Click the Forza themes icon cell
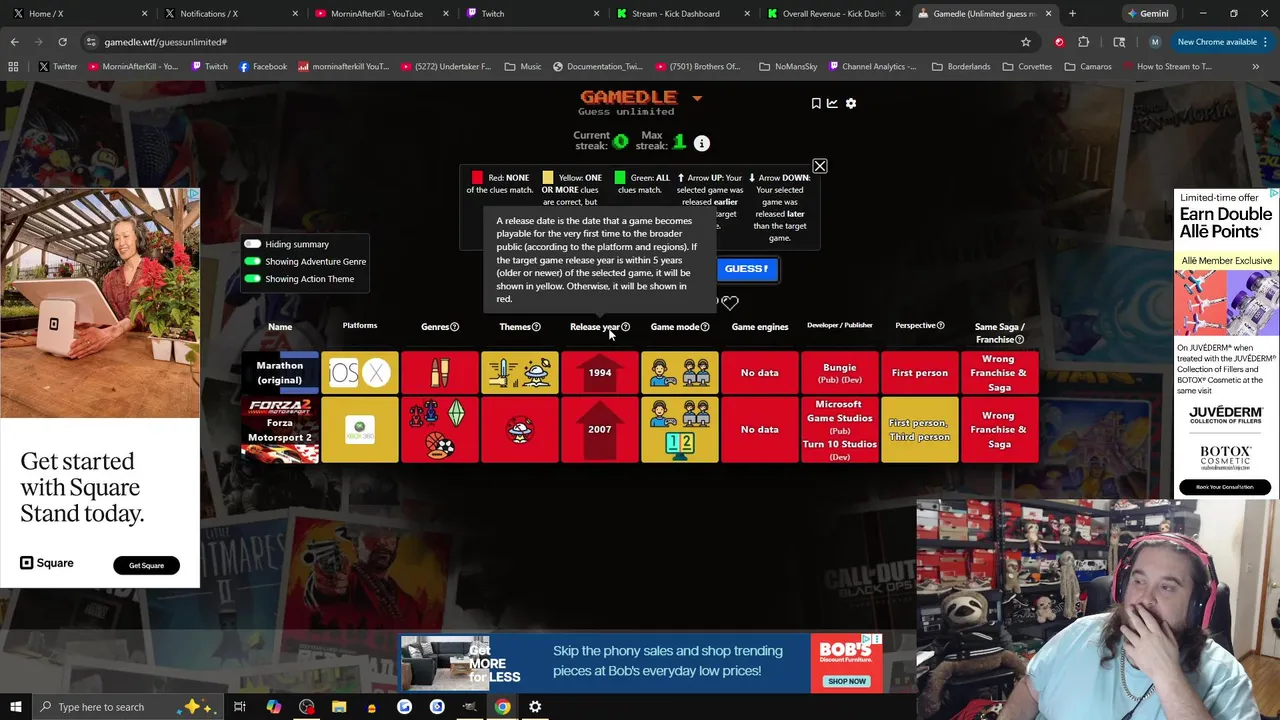 pos(520,430)
